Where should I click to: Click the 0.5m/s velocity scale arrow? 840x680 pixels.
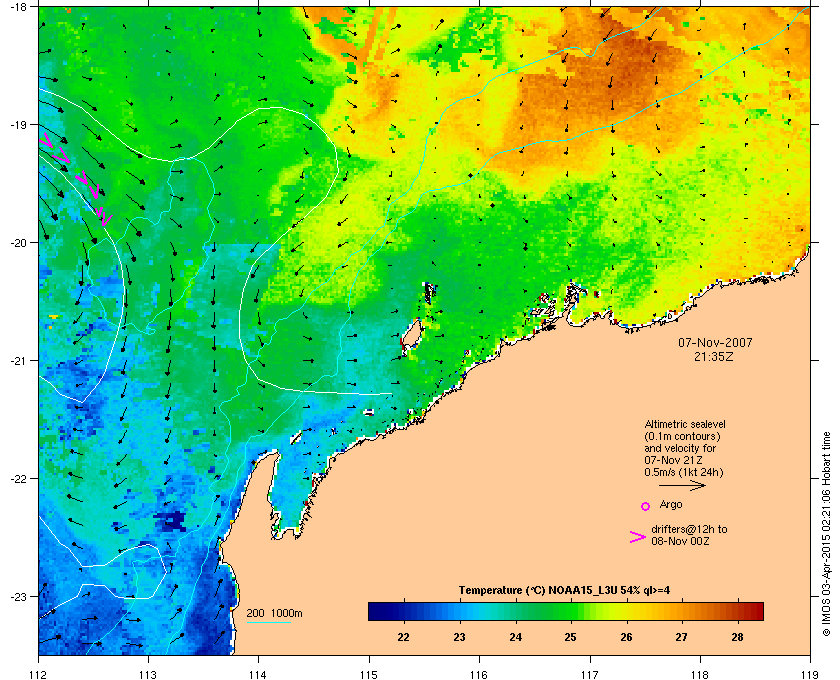[682, 486]
